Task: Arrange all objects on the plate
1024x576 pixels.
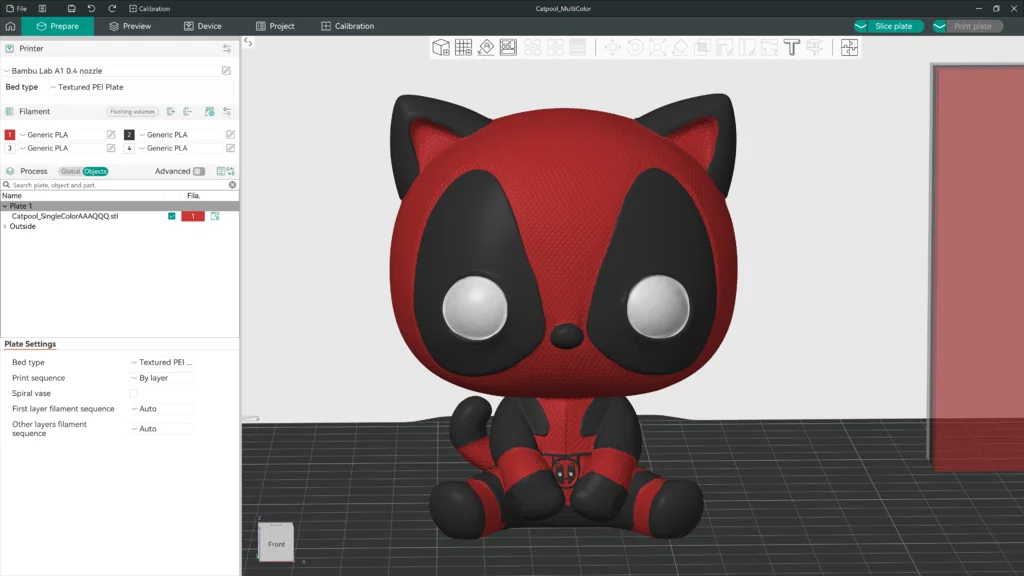Action: pos(508,47)
